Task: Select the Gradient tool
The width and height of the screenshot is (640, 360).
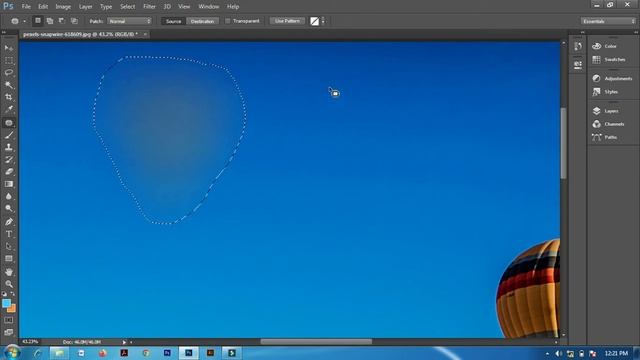Action: (x=9, y=184)
